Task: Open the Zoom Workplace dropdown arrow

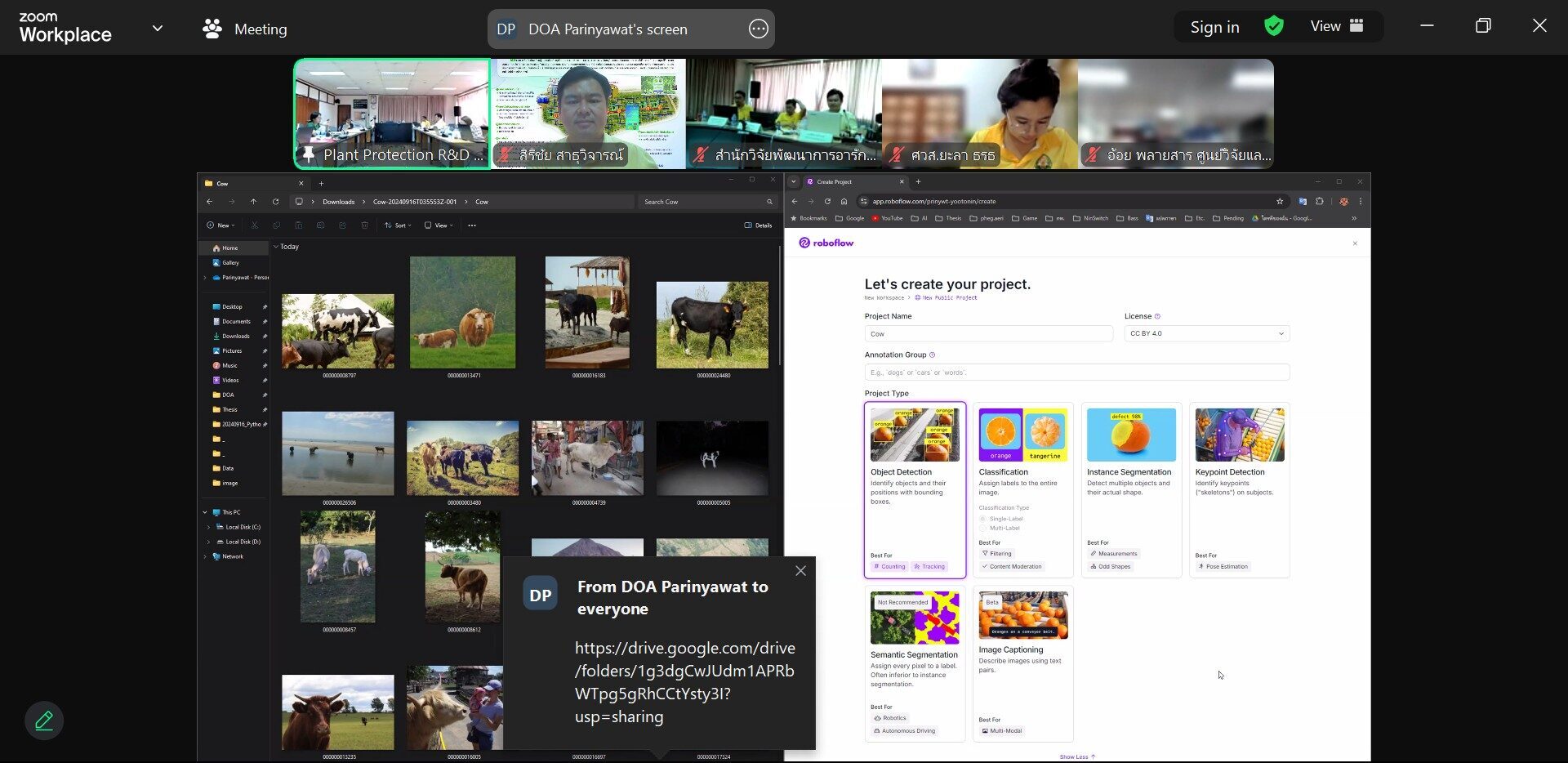Action: click(158, 29)
